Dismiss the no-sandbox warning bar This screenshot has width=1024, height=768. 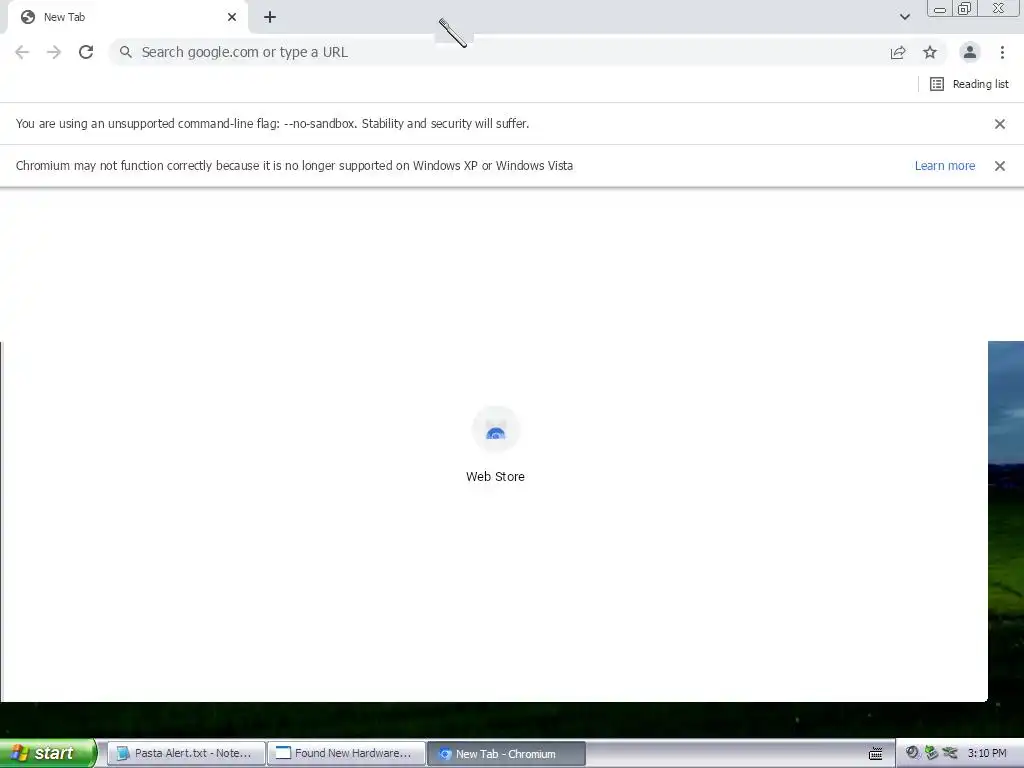coord(1000,124)
